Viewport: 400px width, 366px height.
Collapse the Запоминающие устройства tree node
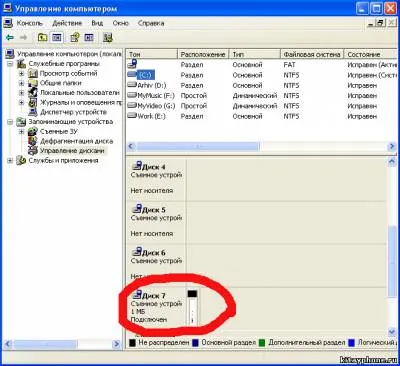(x=10, y=122)
